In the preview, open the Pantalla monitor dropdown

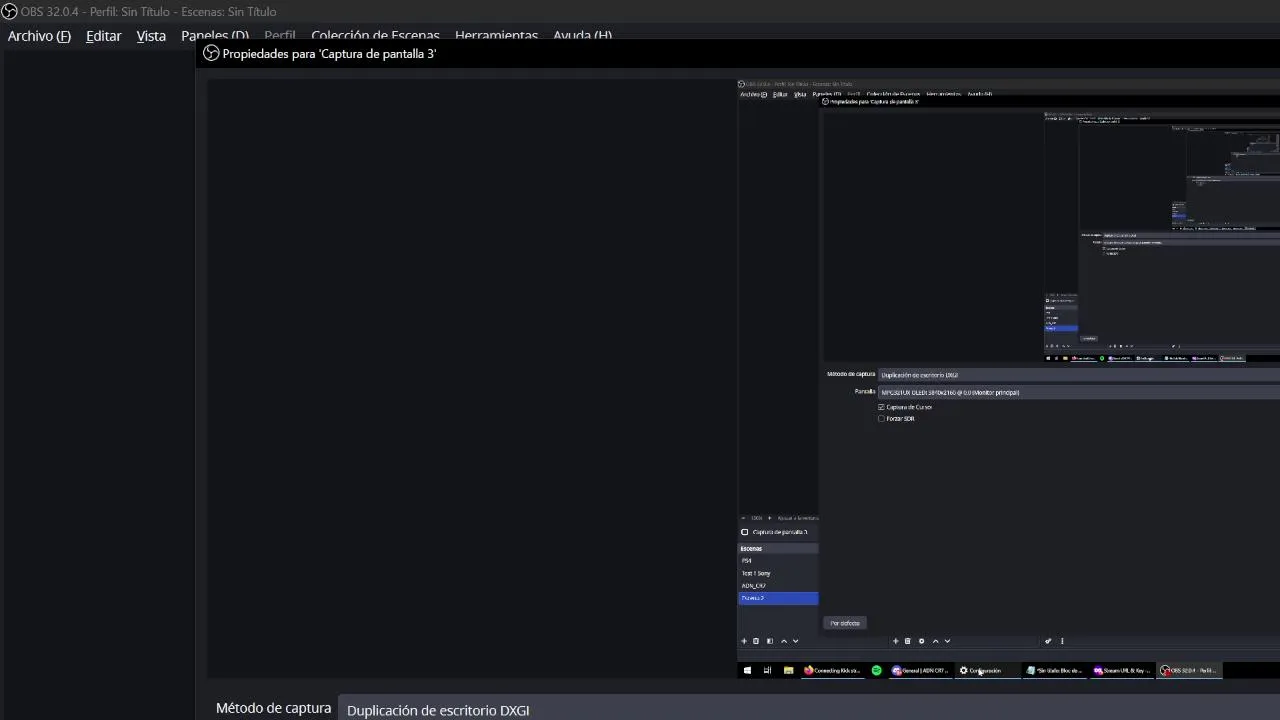click(1079, 392)
